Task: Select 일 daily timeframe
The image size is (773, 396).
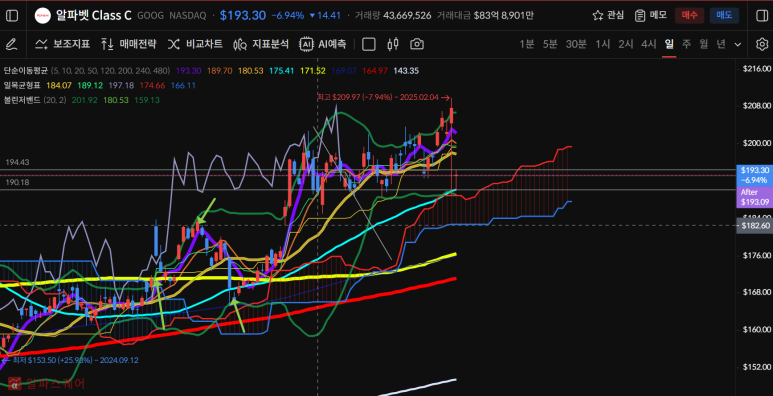Action: 669,45
